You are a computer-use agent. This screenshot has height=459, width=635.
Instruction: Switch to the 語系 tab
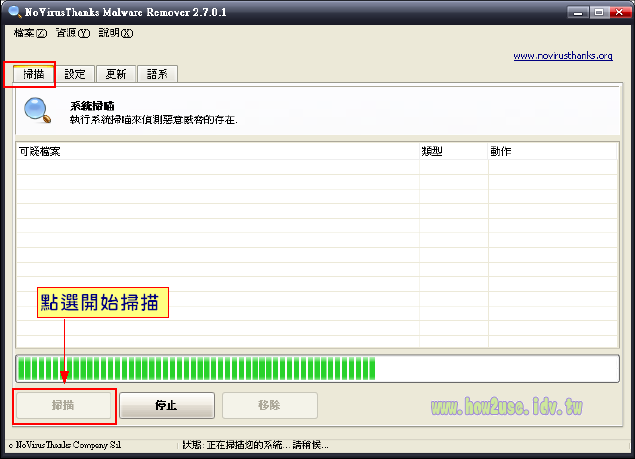pyautogui.click(x=157, y=74)
